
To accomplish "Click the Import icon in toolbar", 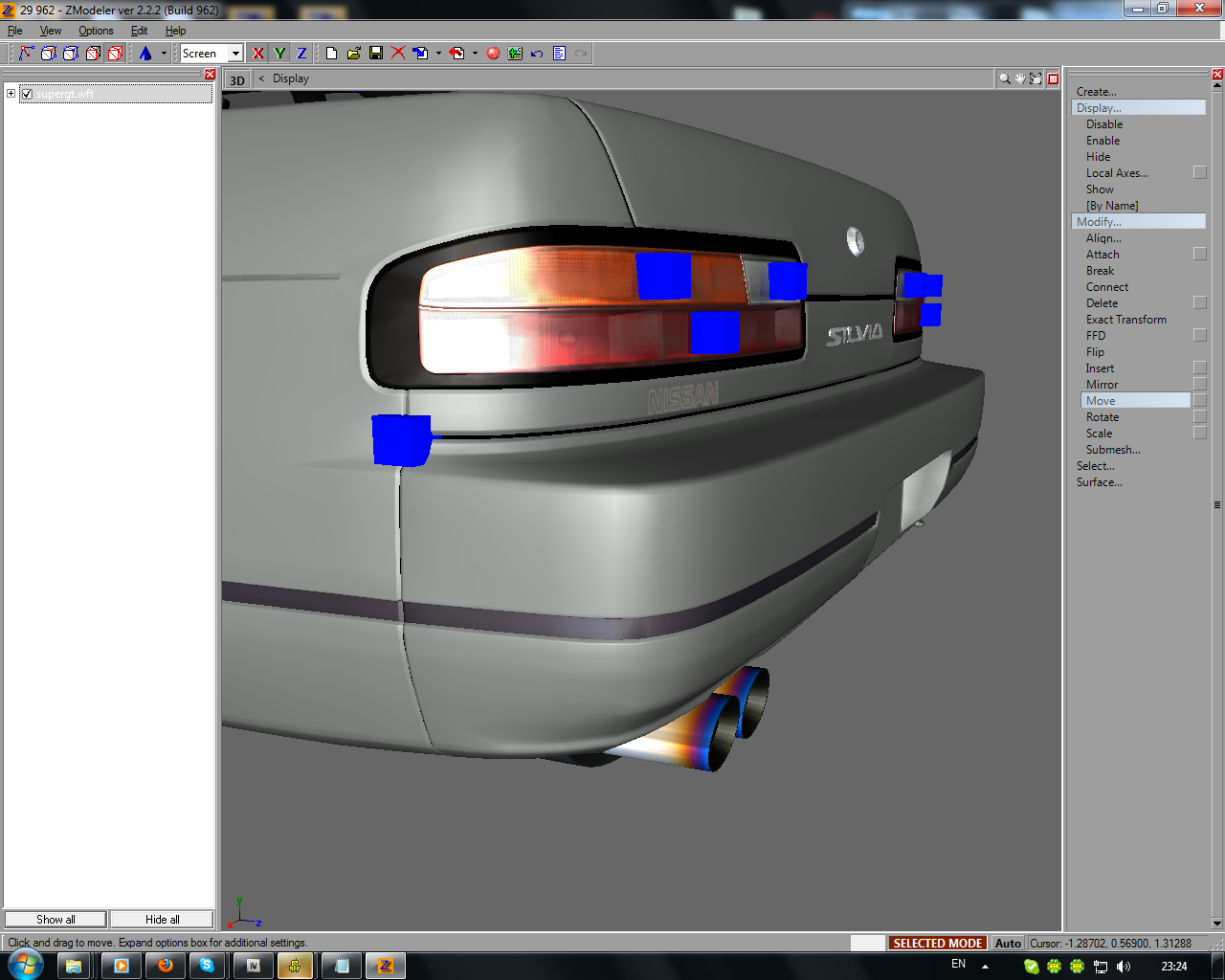I will coord(420,54).
